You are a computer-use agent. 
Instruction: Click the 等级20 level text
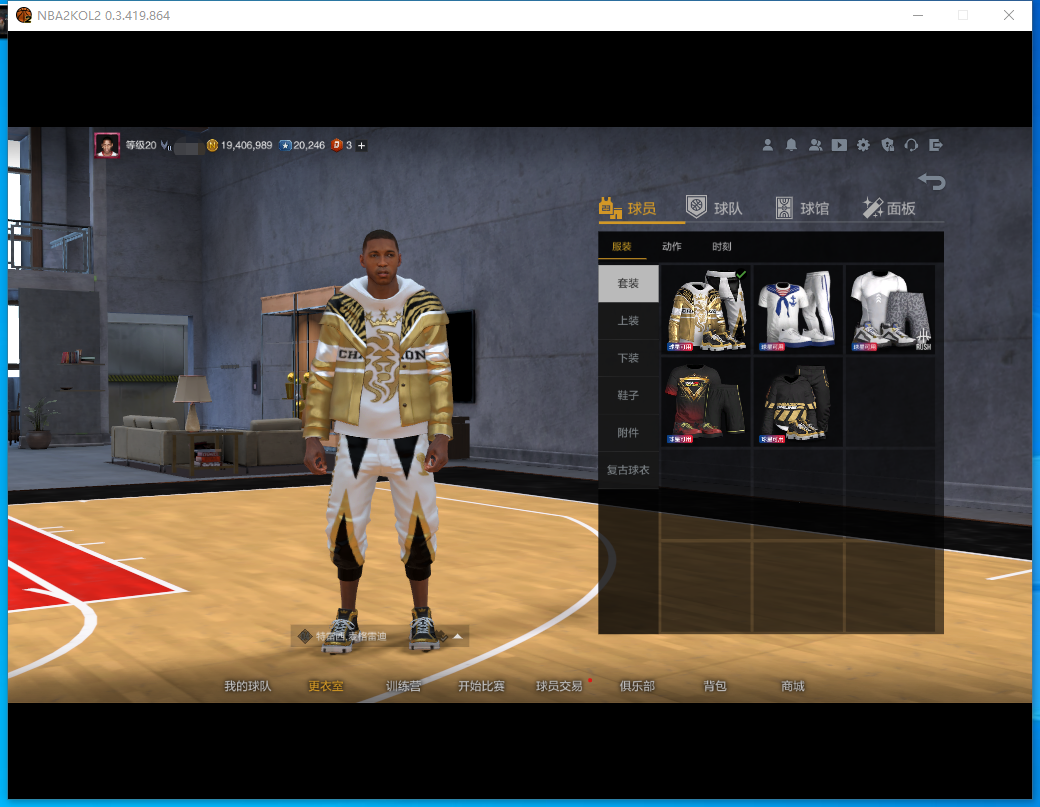pyautogui.click(x=141, y=145)
